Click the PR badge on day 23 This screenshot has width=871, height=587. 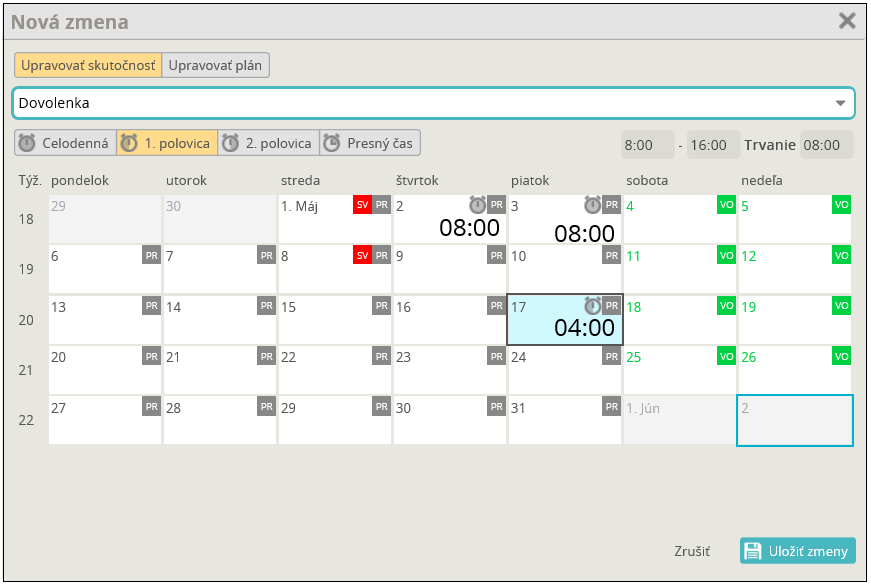(x=497, y=356)
